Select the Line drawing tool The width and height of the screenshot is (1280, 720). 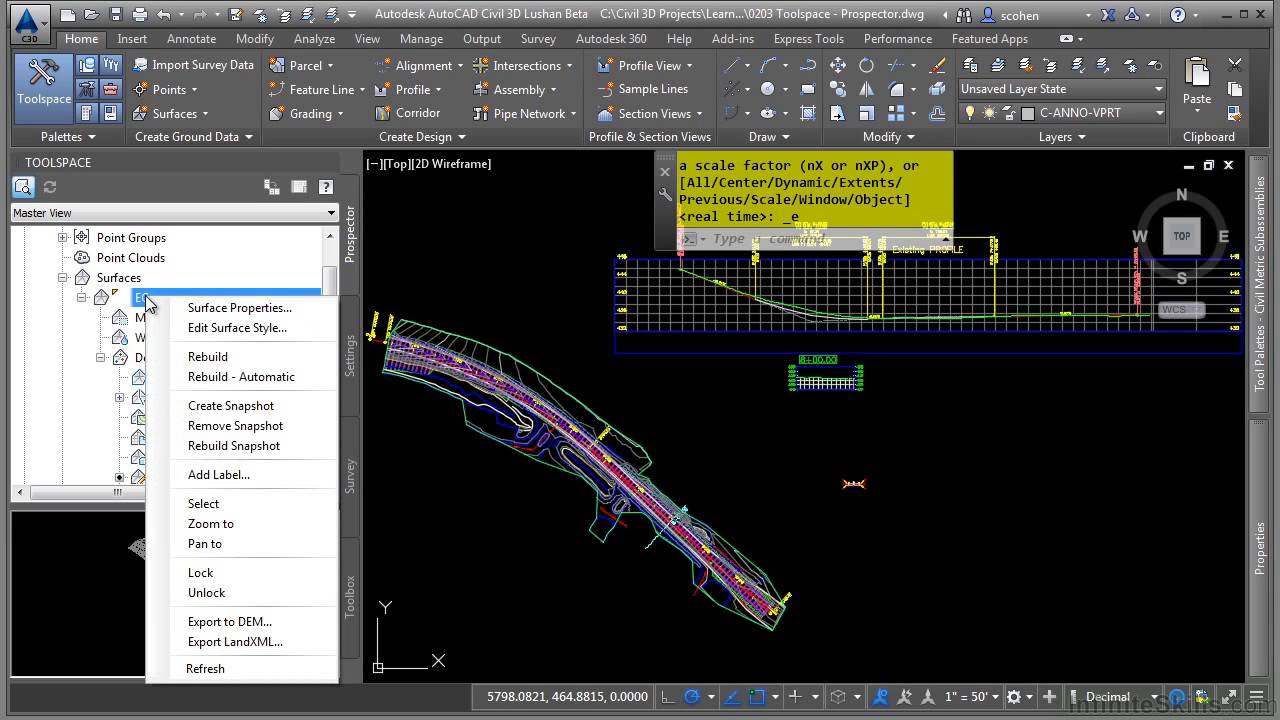click(732, 65)
